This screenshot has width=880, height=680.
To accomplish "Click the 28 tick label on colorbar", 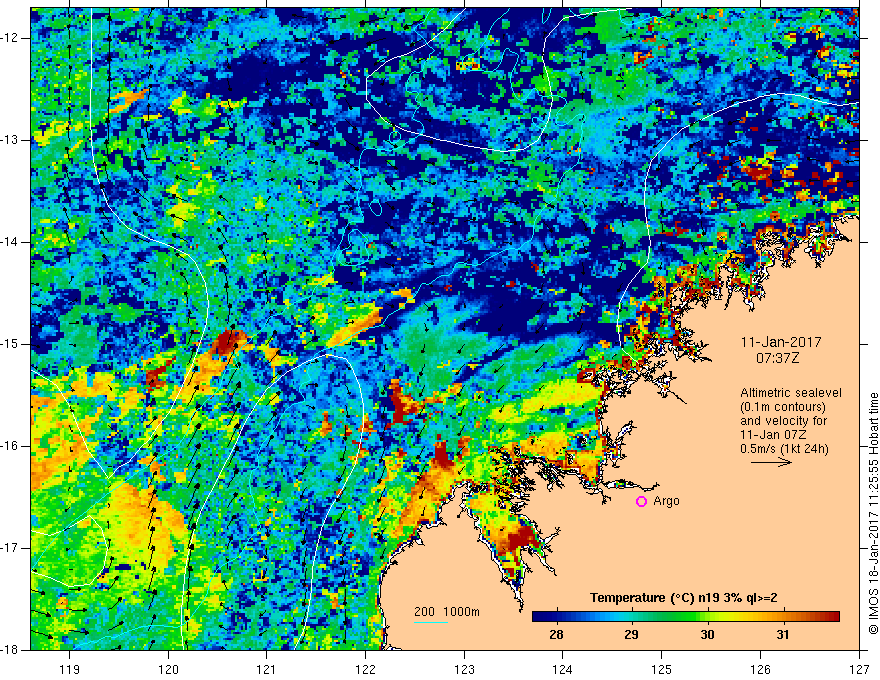I will click(556, 635).
